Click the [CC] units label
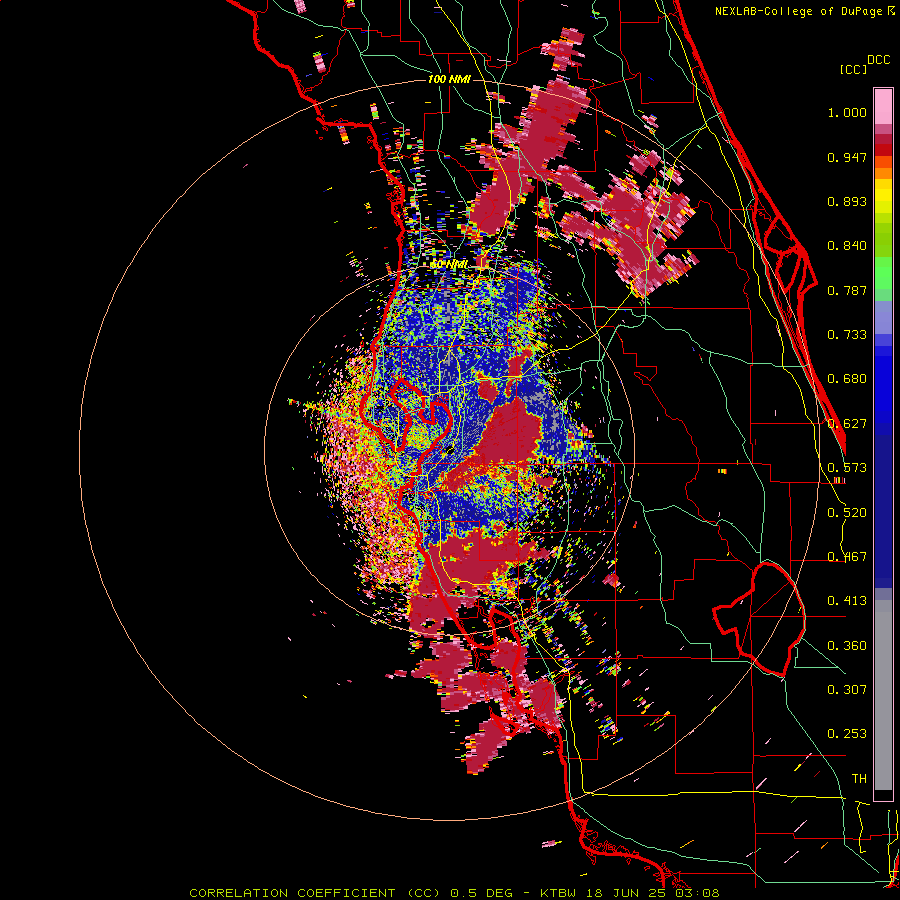This screenshot has height=900, width=900. (854, 69)
